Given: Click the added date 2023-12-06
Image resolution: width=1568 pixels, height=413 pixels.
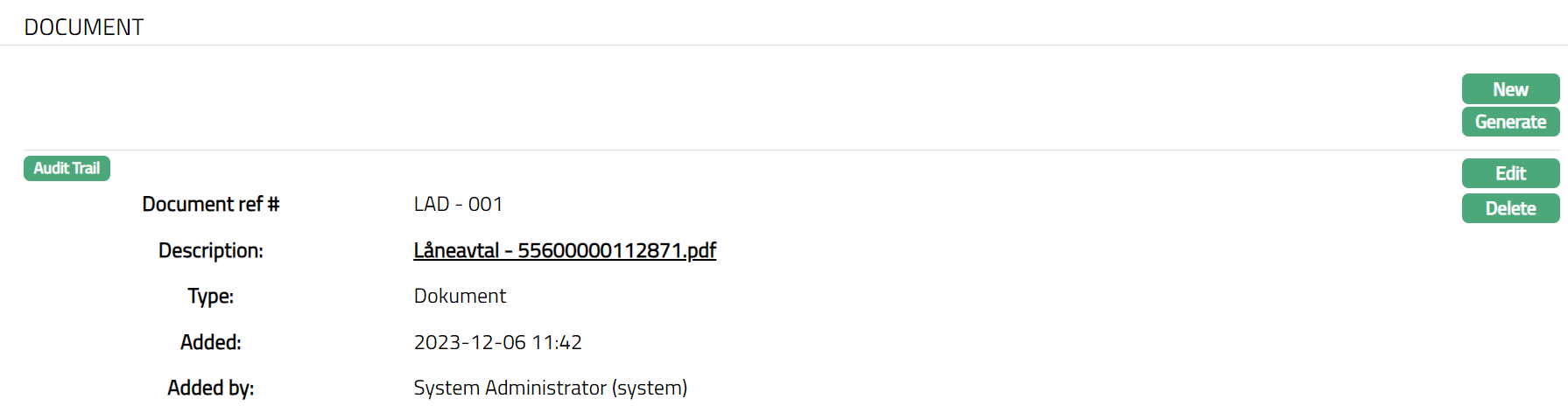Looking at the screenshot, I should 469,342.
